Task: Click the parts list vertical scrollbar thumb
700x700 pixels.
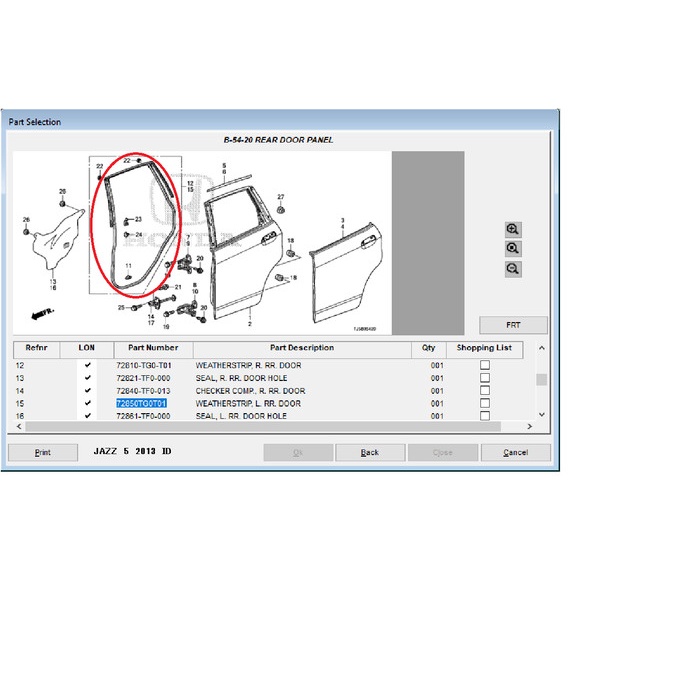Action: click(541, 380)
